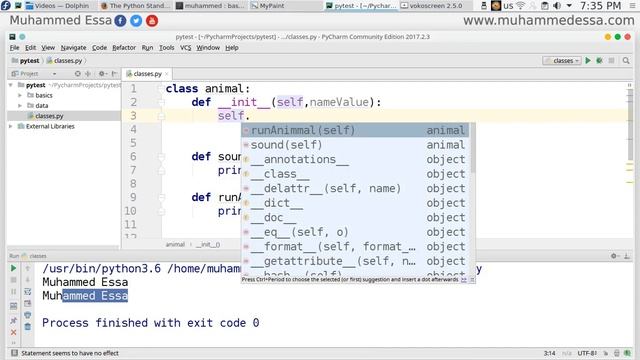Screen dimensions: 640x360
Task: Click the editor vertical scrollbar
Action: (630, 124)
